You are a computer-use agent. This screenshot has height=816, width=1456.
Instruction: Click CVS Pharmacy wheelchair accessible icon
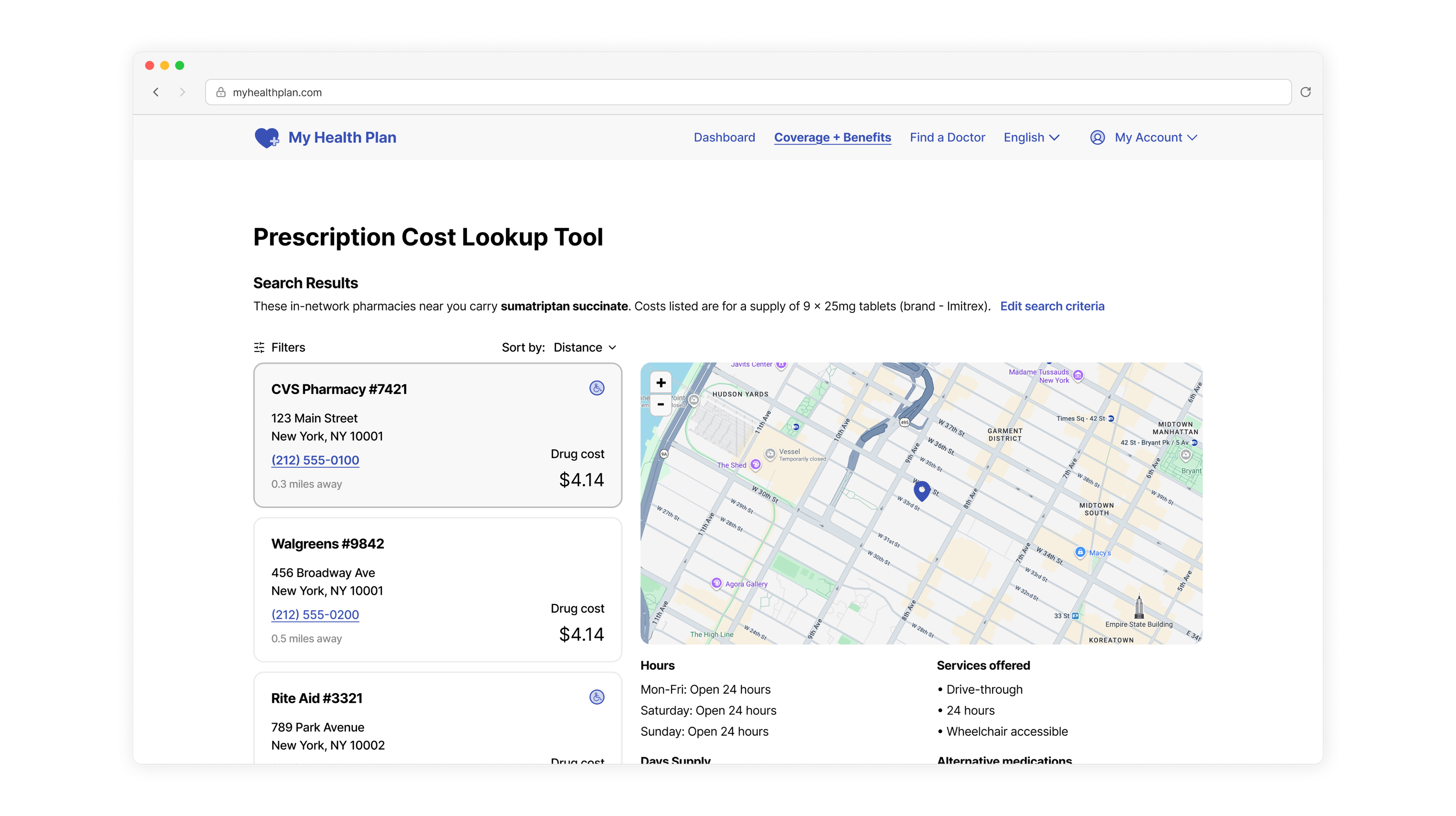pyautogui.click(x=597, y=388)
